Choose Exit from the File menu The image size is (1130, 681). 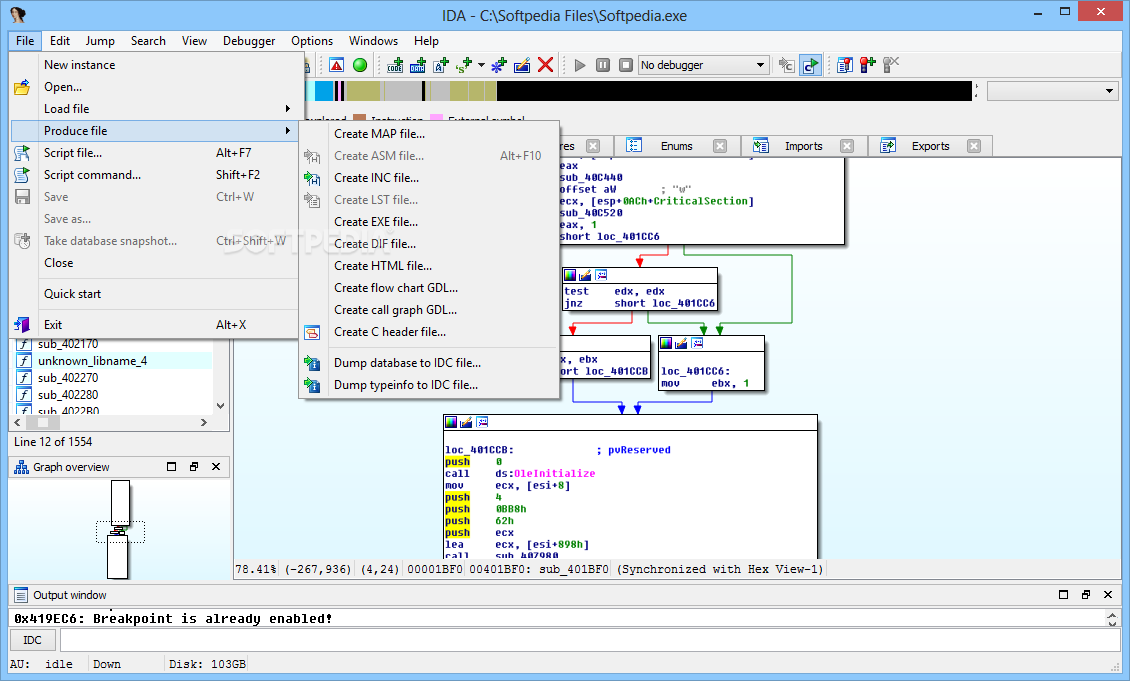tap(154, 325)
